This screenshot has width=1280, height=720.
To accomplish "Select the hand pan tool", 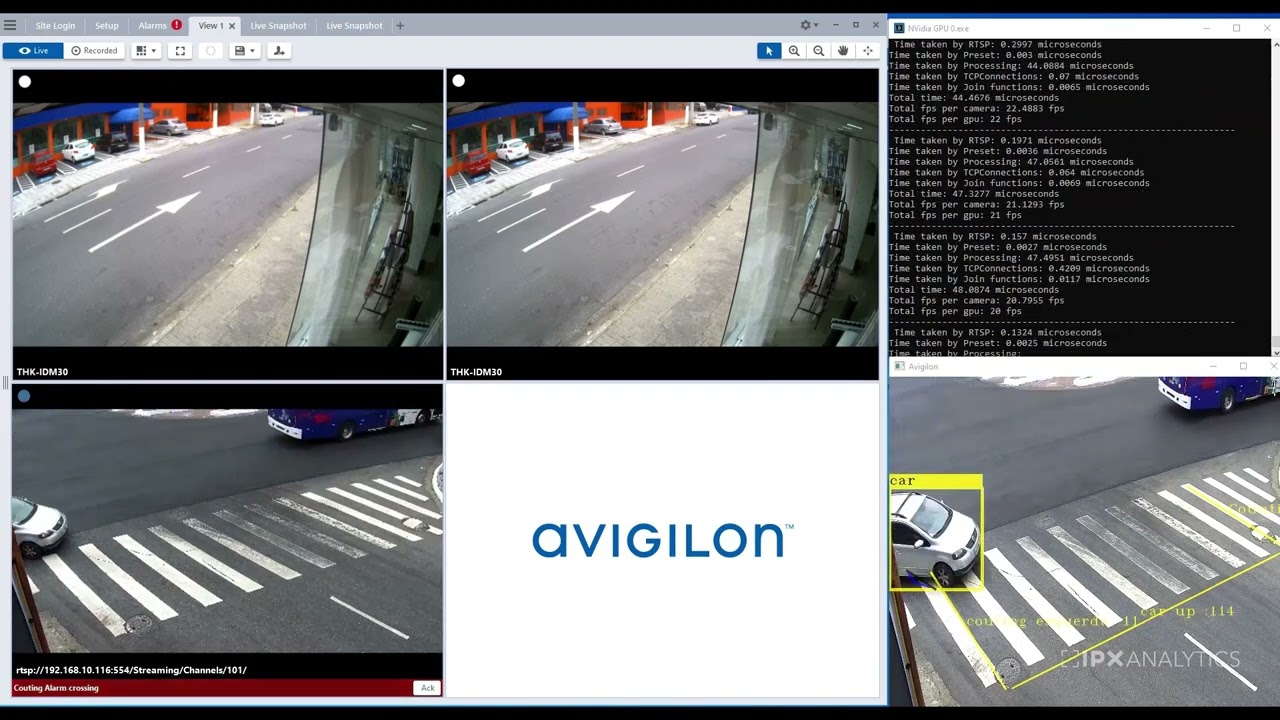I will click(x=843, y=51).
